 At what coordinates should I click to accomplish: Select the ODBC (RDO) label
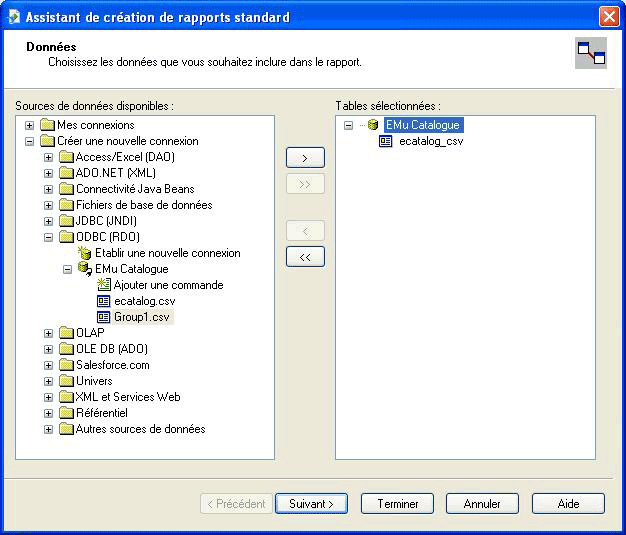coord(107,237)
